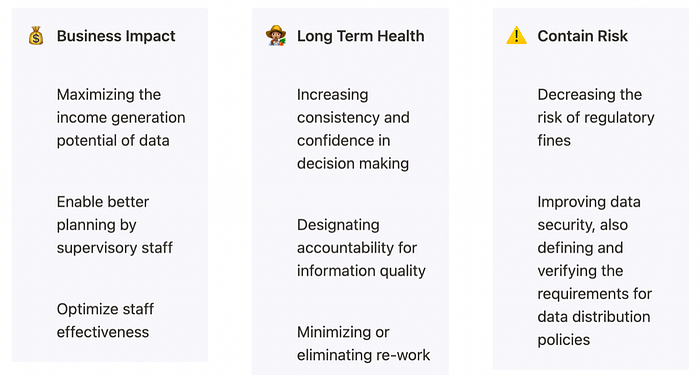Select the Business Impact heading
Image resolution: width=700 pixels, height=375 pixels.
(x=116, y=36)
